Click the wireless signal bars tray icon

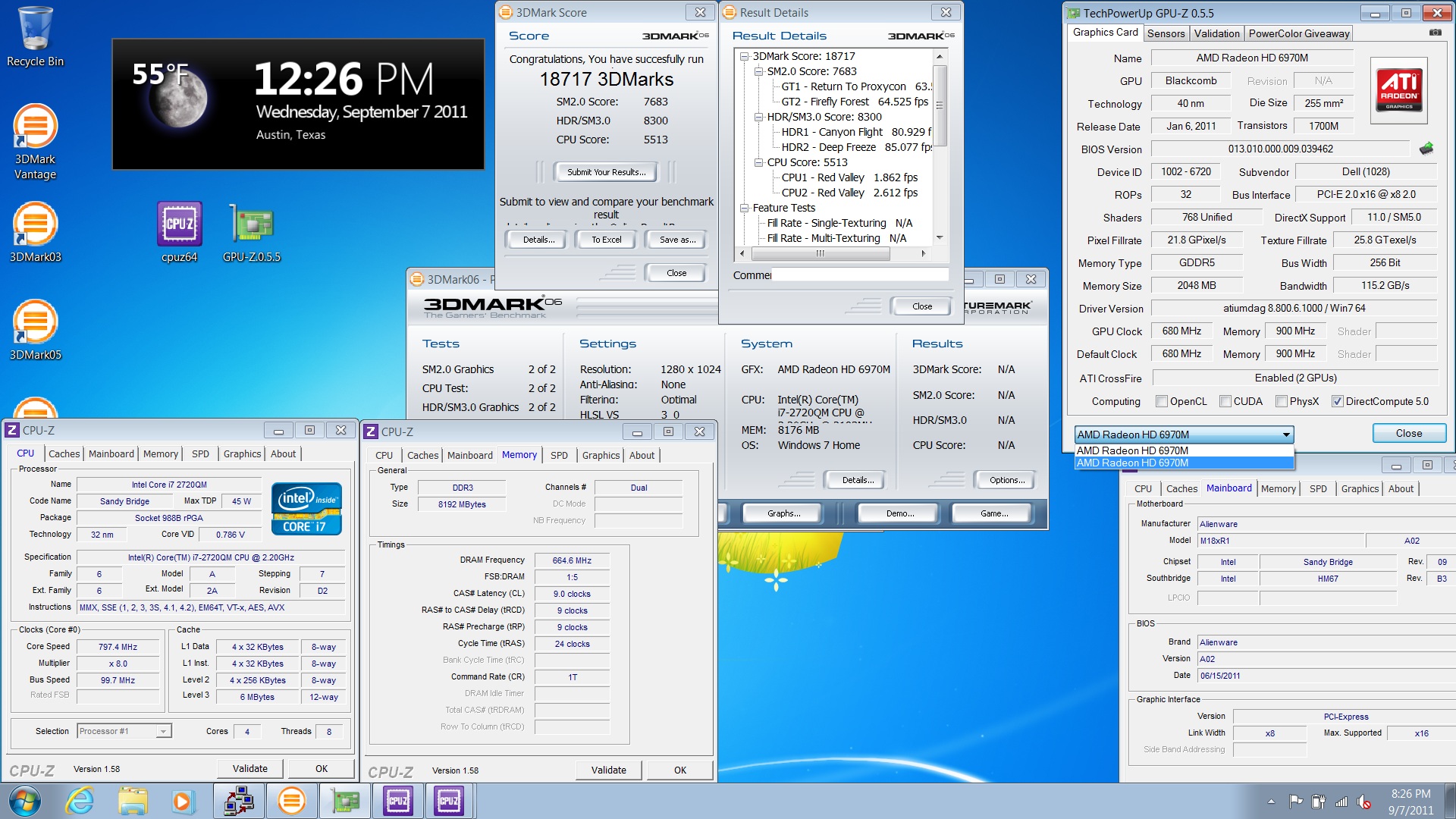[1341, 801]
